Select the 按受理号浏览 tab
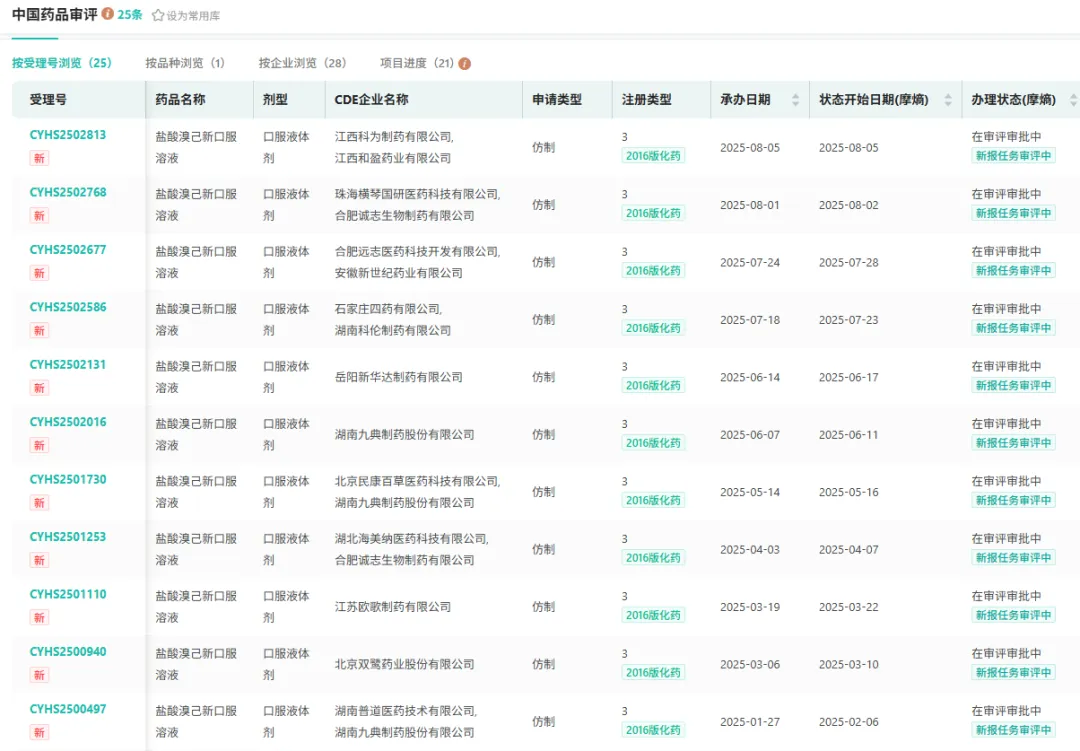The height and width of the screenshot is (751, 1080). pos(62,63)
